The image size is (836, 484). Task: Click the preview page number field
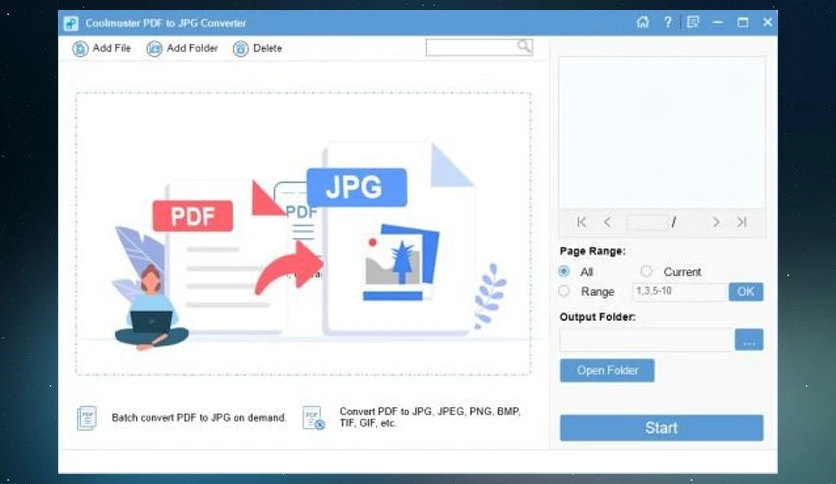click(x=647, y=222)
